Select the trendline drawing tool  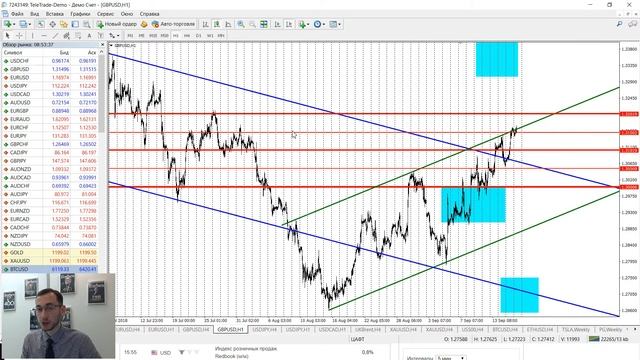coord(55,36)
